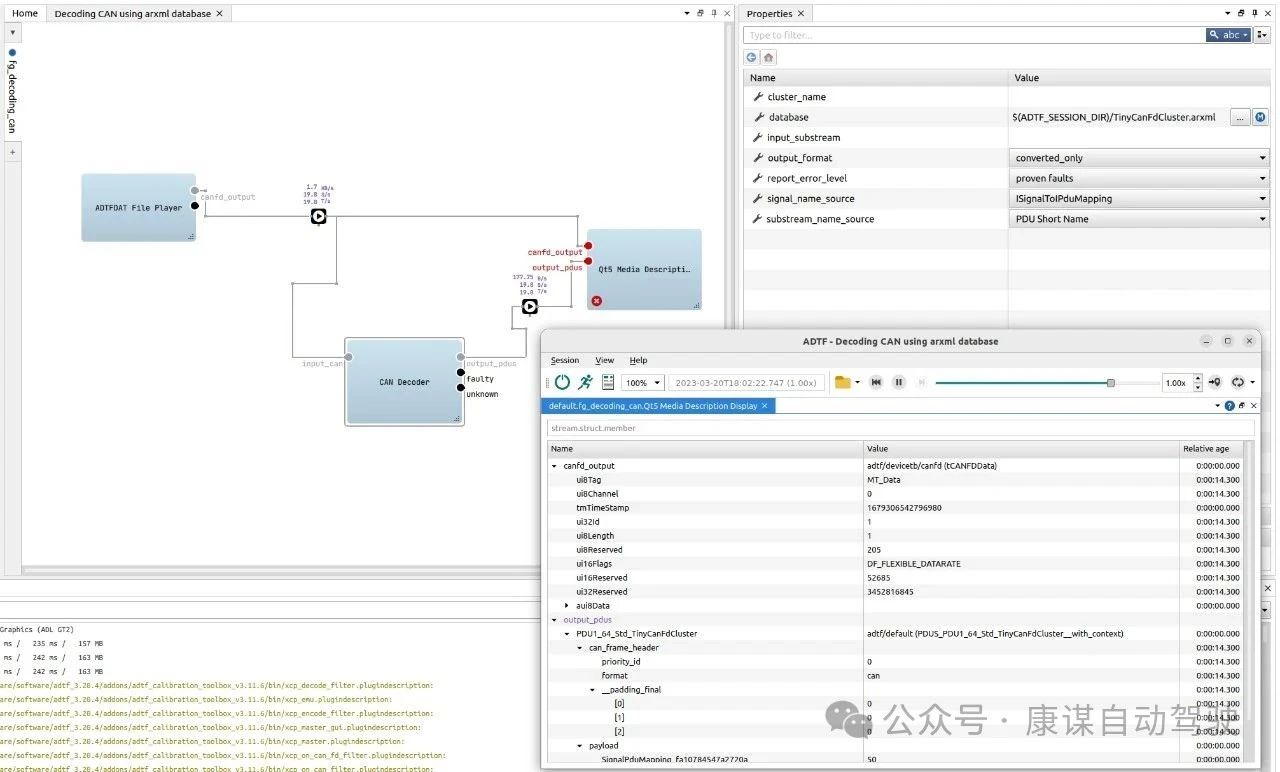The image size is (1280, 772).
Task: Open the help icon on the display tab bar
Action: pyautogui.click(x=1229, y=406)
